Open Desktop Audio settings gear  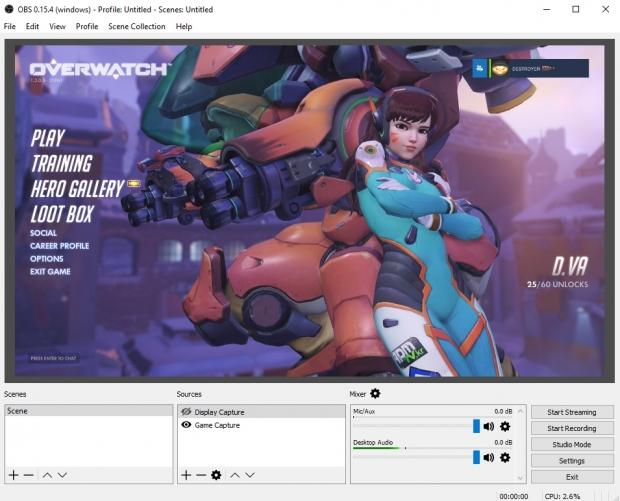tap(505, 458)
